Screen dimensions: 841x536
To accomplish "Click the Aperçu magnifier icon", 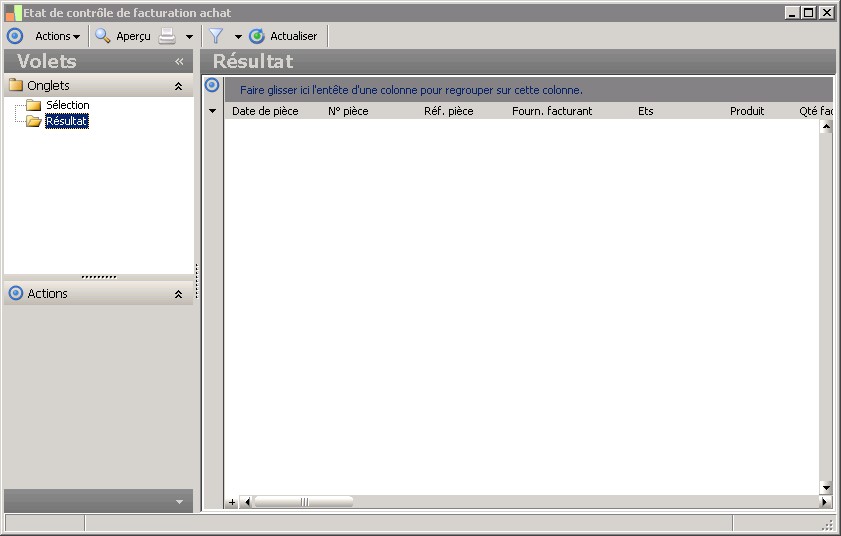I will click(x=102, y=36).
